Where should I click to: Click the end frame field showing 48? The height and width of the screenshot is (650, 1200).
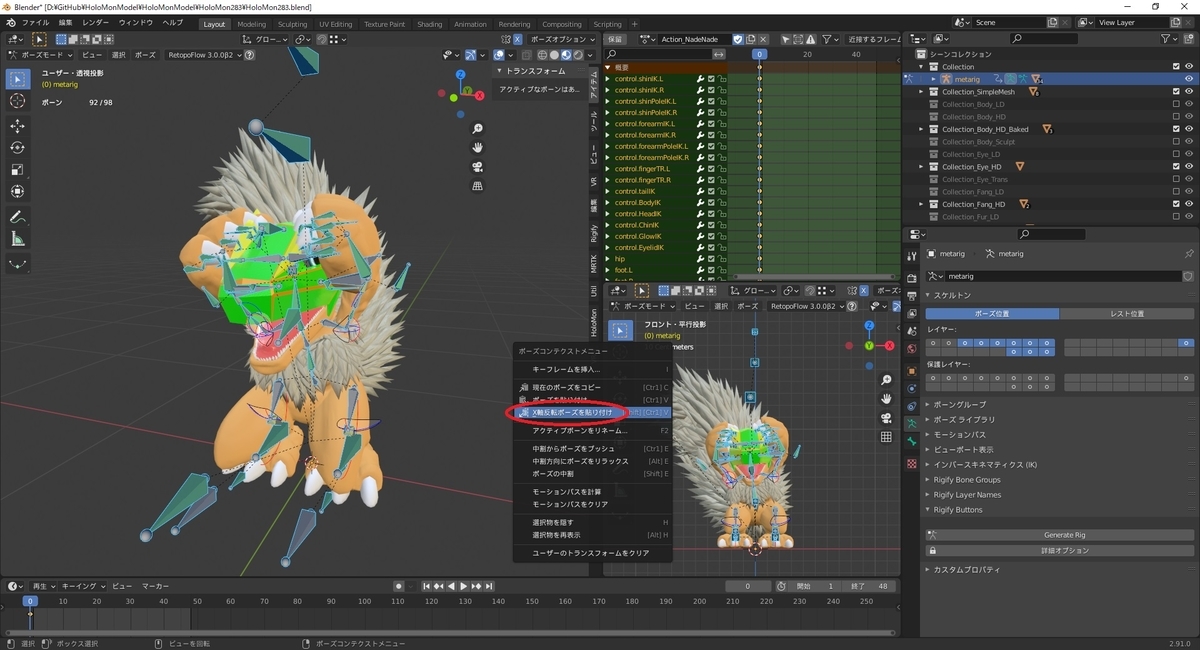[x=869, y=586]
